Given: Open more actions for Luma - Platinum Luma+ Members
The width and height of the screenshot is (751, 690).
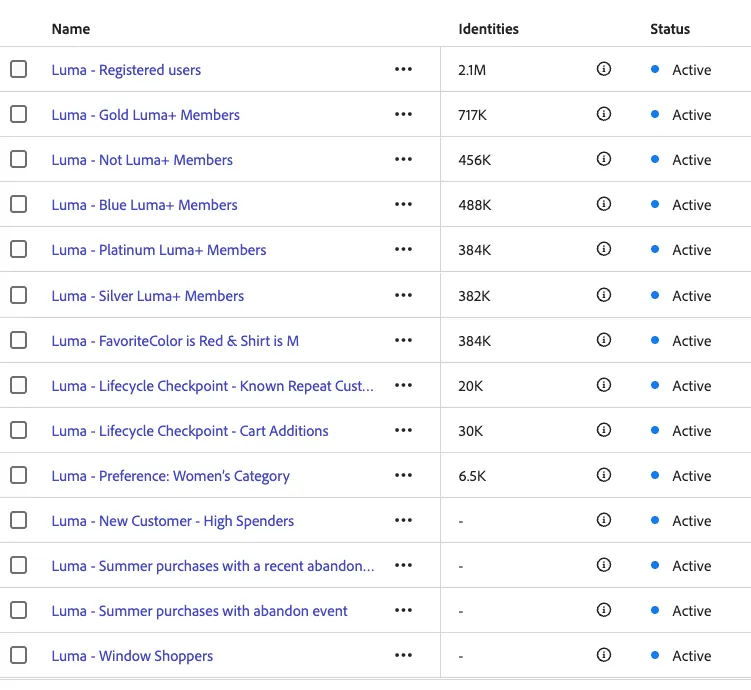Looking at the screenshot, I should [403, 249].
